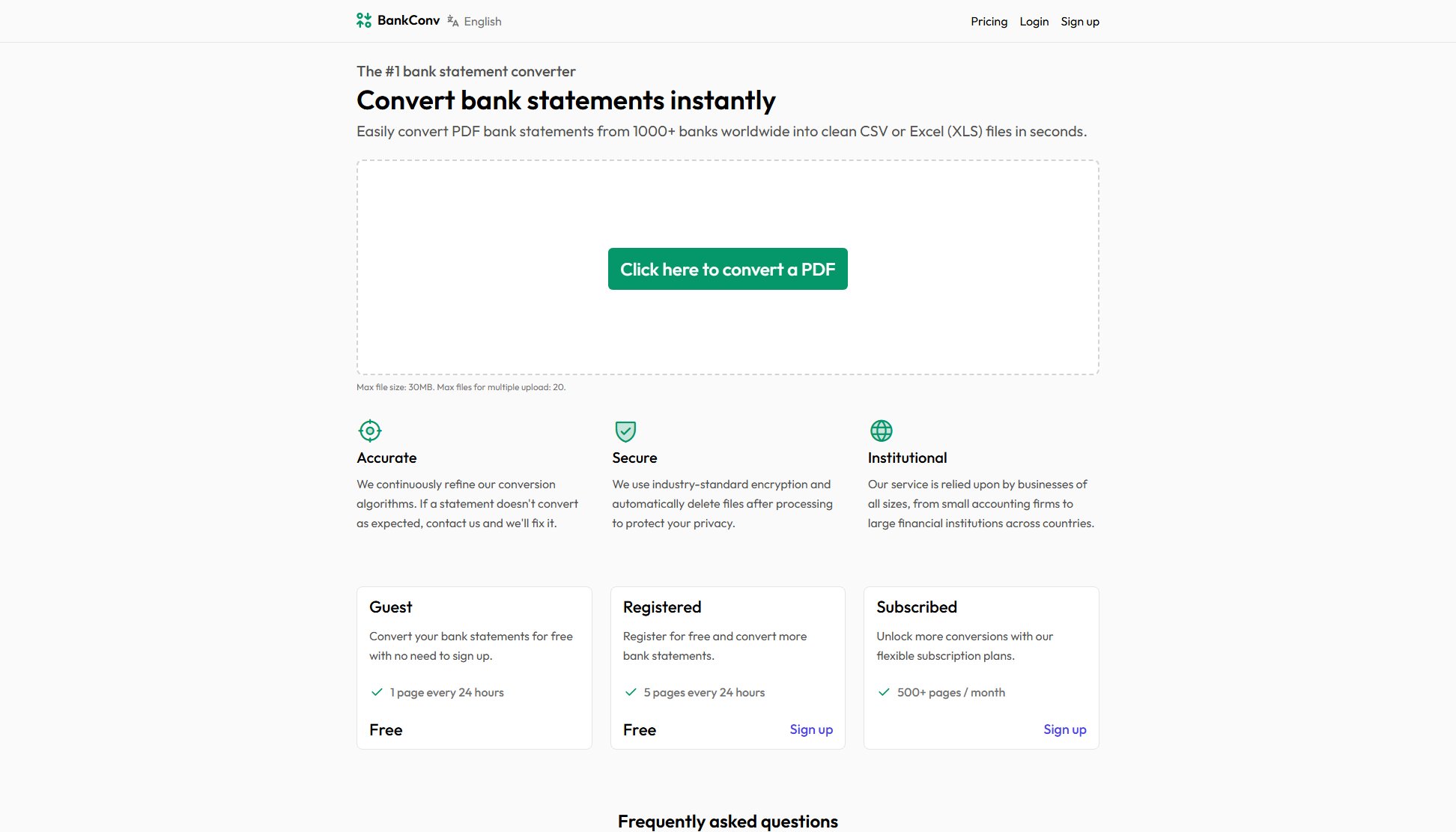1456x832 pixels.
Task: Click the BankConv text logo
Action: click(x=408, y=20)
